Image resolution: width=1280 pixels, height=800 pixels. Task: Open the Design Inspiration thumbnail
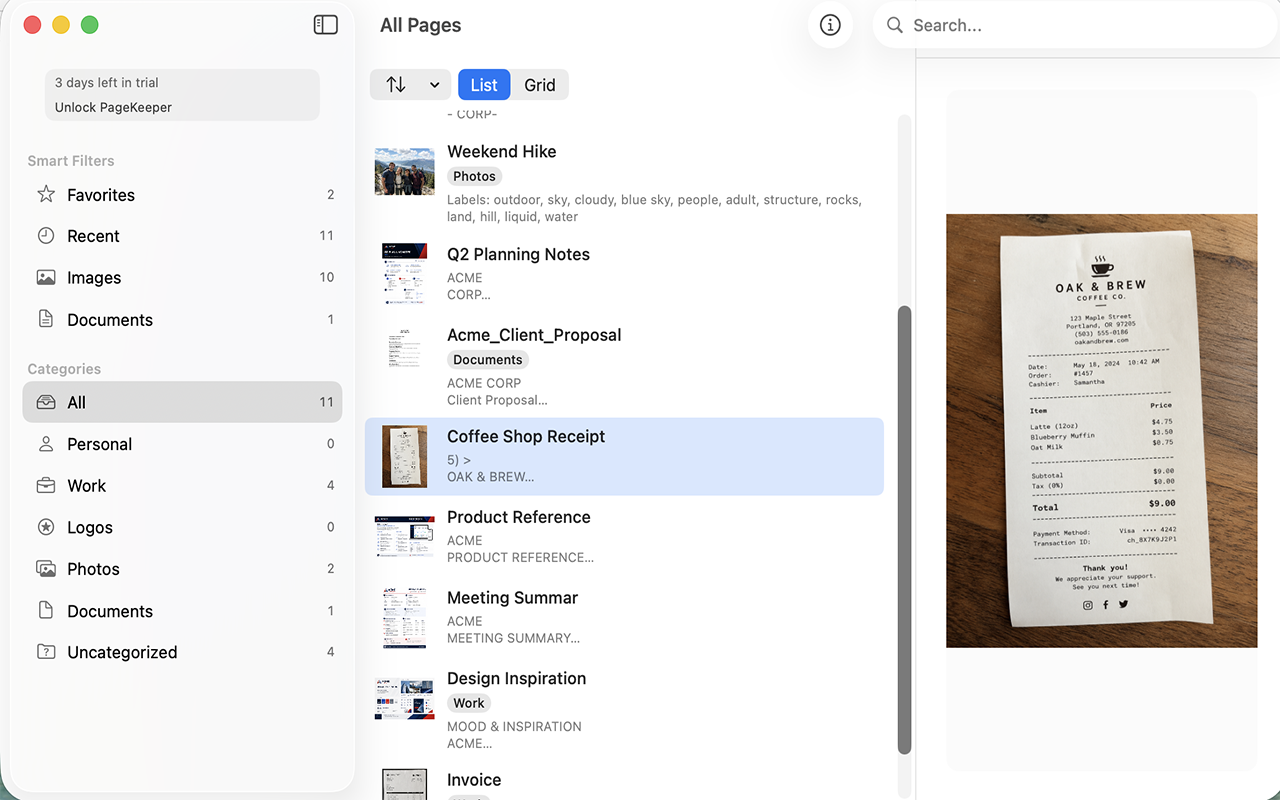click(405, 699)
